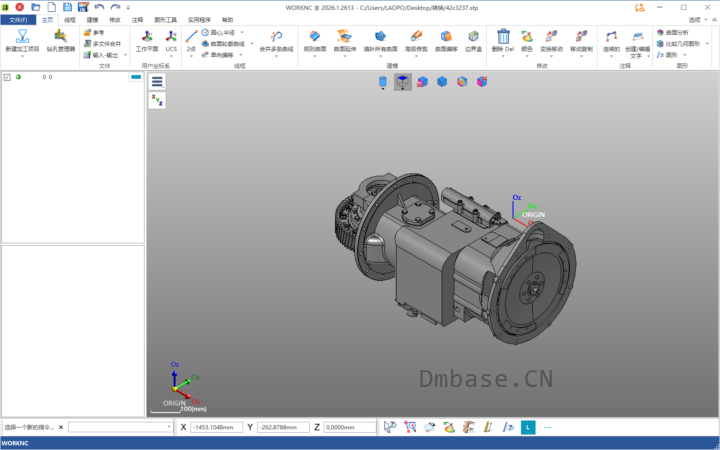Click Multi-file Merge (多文件合并)
Viewport: 720px width, 450px height.
coord(102,44)
